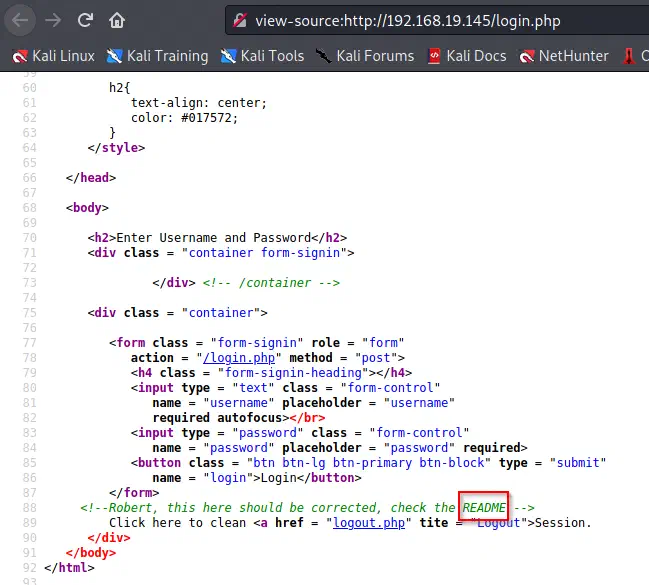Click the 'Enter Username and Password' heading text
649x585 pixels.
pyautogui.click(x=214, y=238)
